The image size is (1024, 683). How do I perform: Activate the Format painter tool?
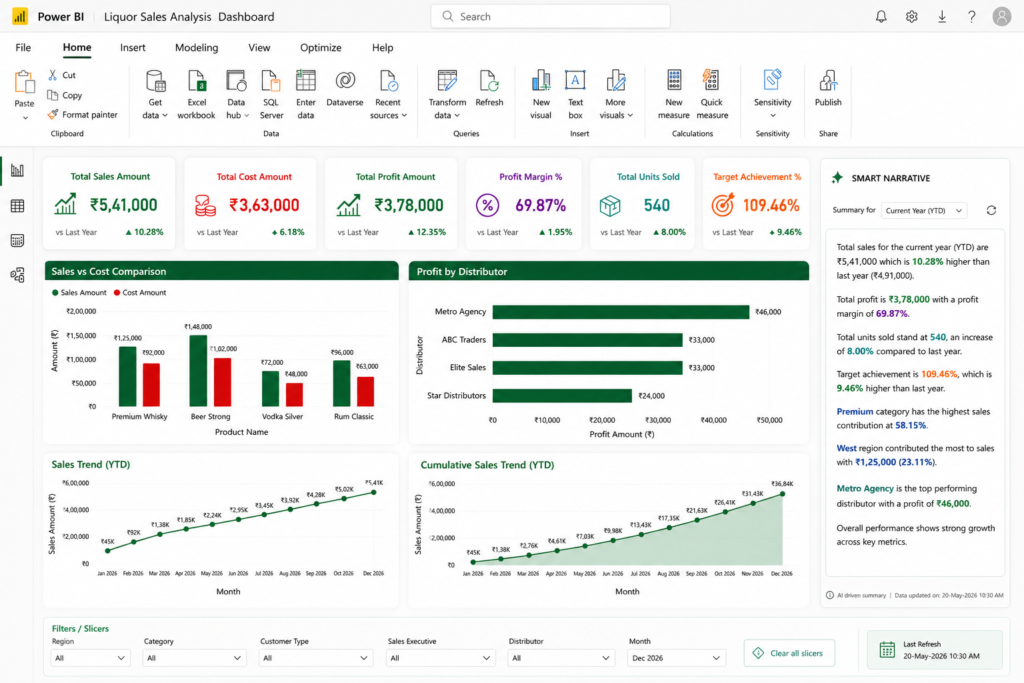[x=82, y=114]
